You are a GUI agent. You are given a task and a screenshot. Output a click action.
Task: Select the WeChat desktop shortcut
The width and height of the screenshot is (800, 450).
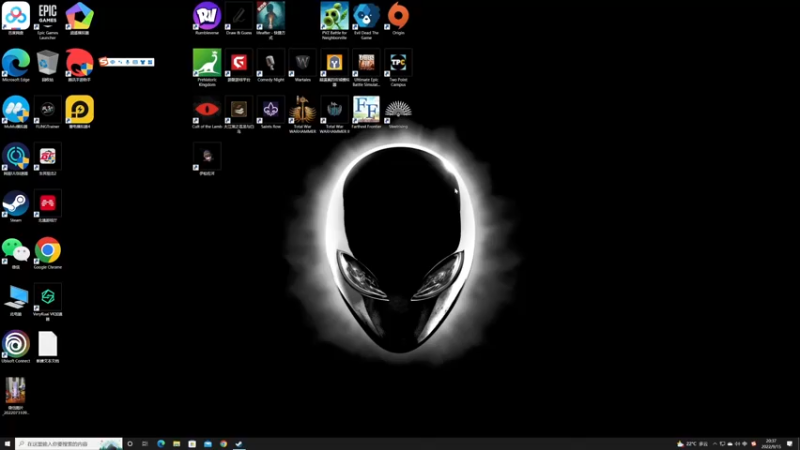[16, 253]
